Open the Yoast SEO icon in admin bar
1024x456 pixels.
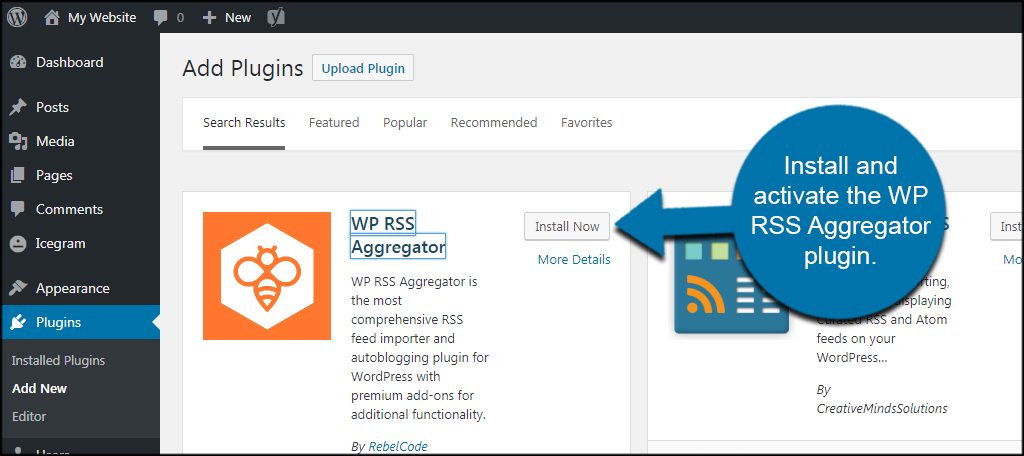[x=276, y=18]
